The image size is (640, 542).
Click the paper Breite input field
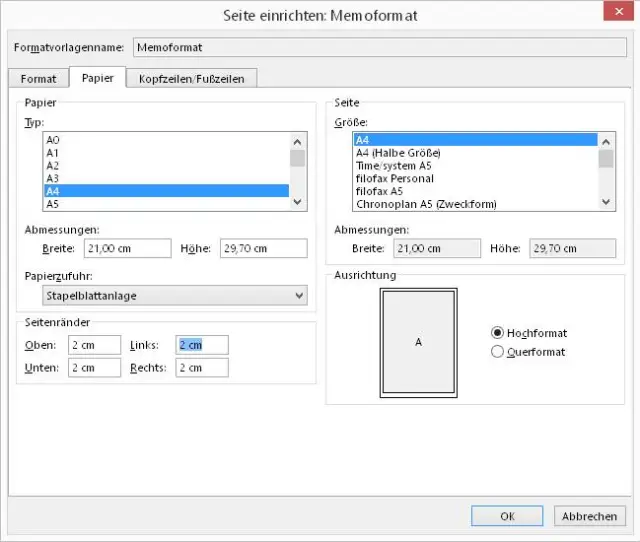[x=128, y=248]
